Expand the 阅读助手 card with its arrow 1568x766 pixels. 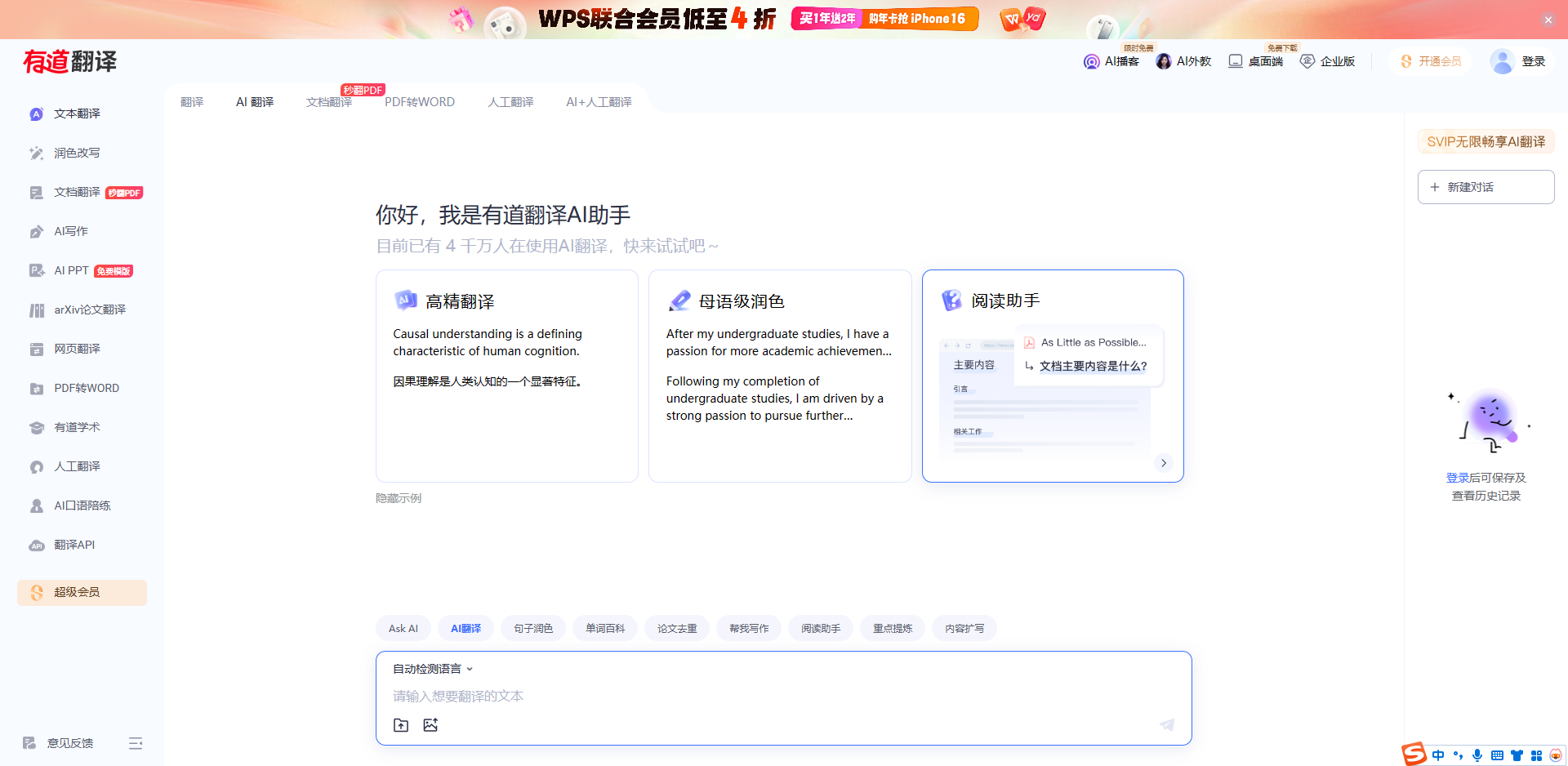coord(1163,462)
